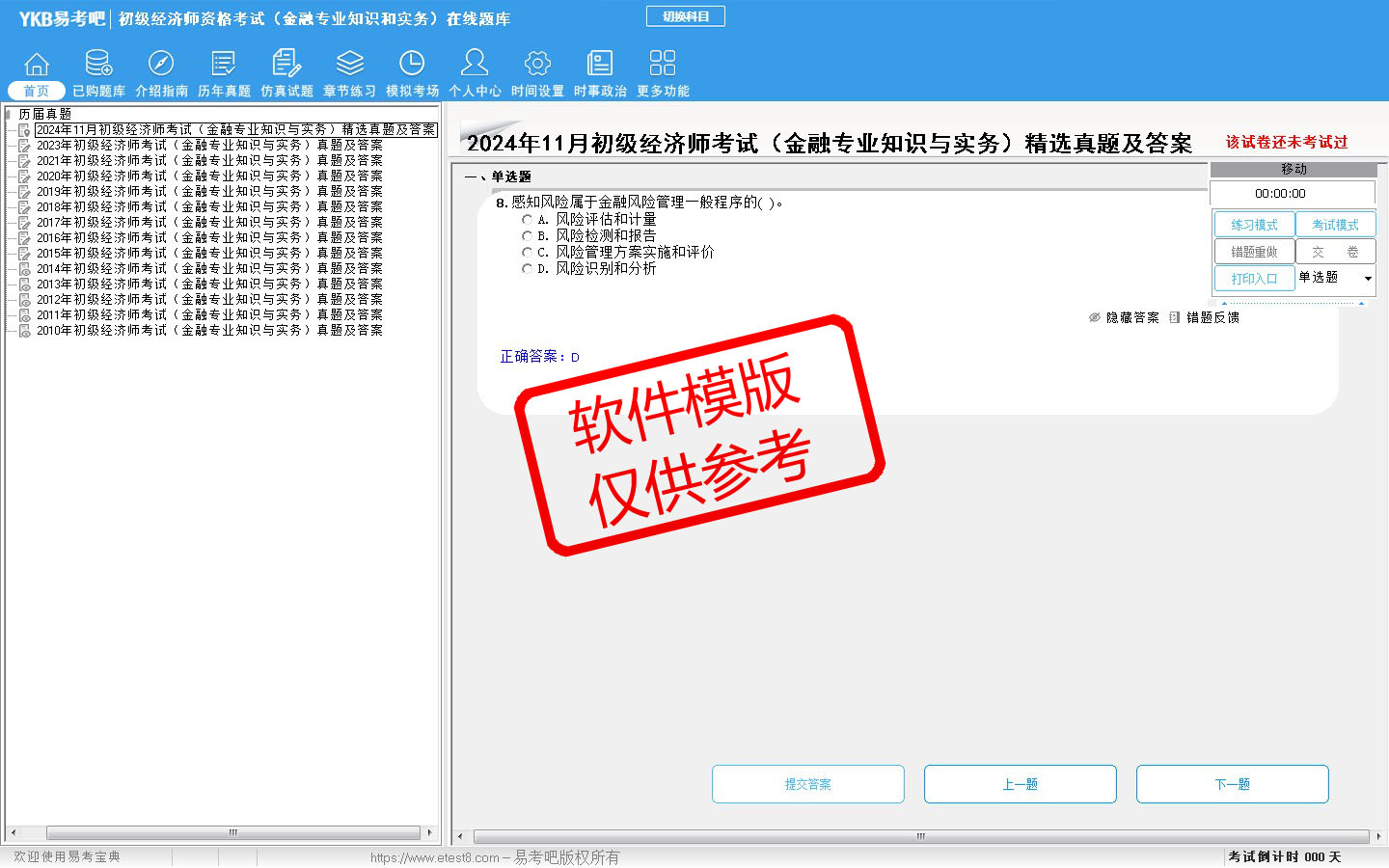Click the left panel horizontal scrollbar
This screenshot has width=1389, height=868.
(231, 832)
